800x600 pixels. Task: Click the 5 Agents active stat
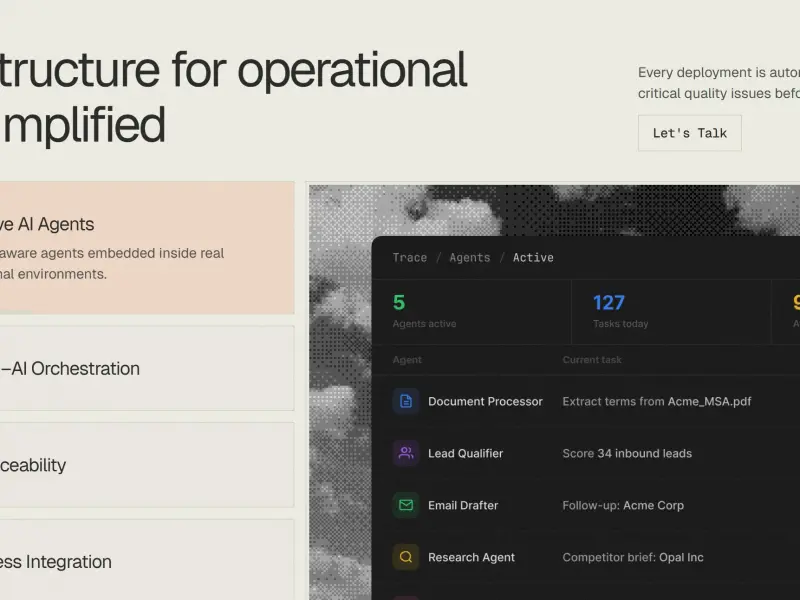pyautogui.click(x=472, y=311)
